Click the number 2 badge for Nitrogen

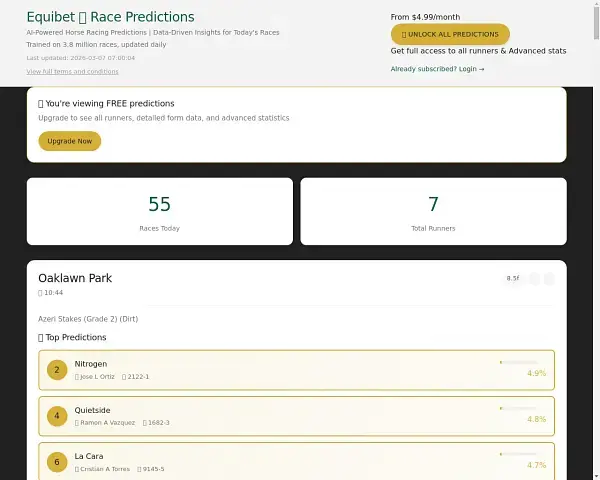tap(57, 370)
